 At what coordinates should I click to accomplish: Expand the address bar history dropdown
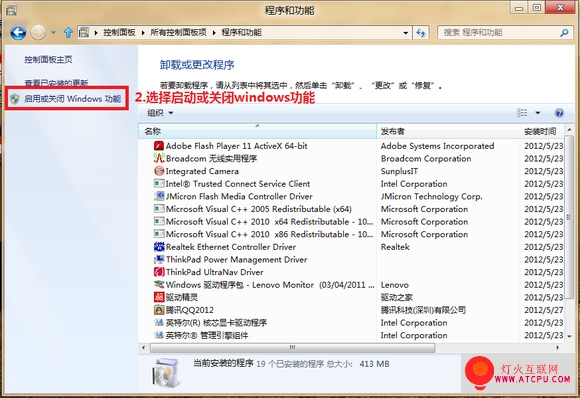coord(406,33)
